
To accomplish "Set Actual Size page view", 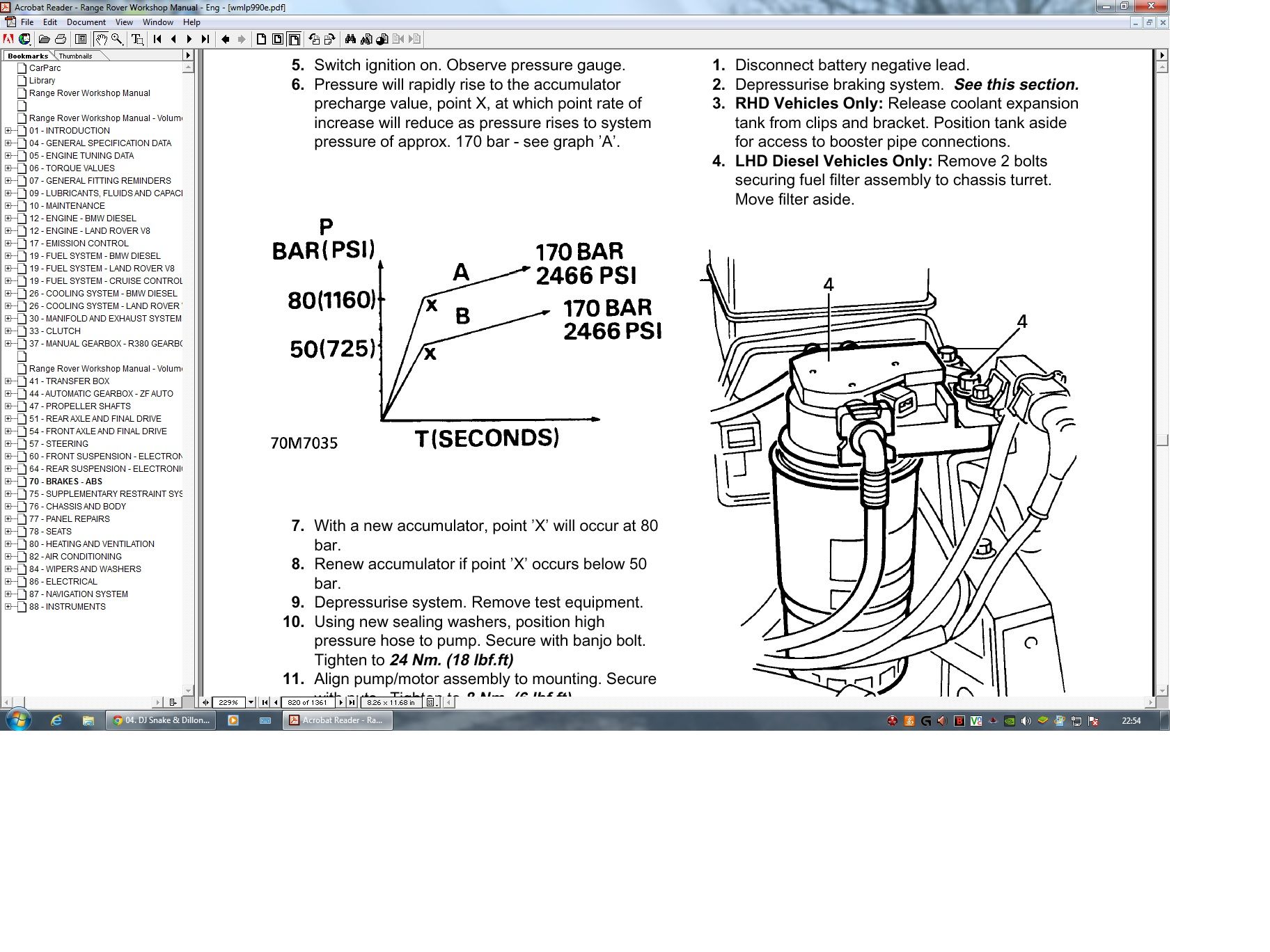I will click(x=261, y=40).
